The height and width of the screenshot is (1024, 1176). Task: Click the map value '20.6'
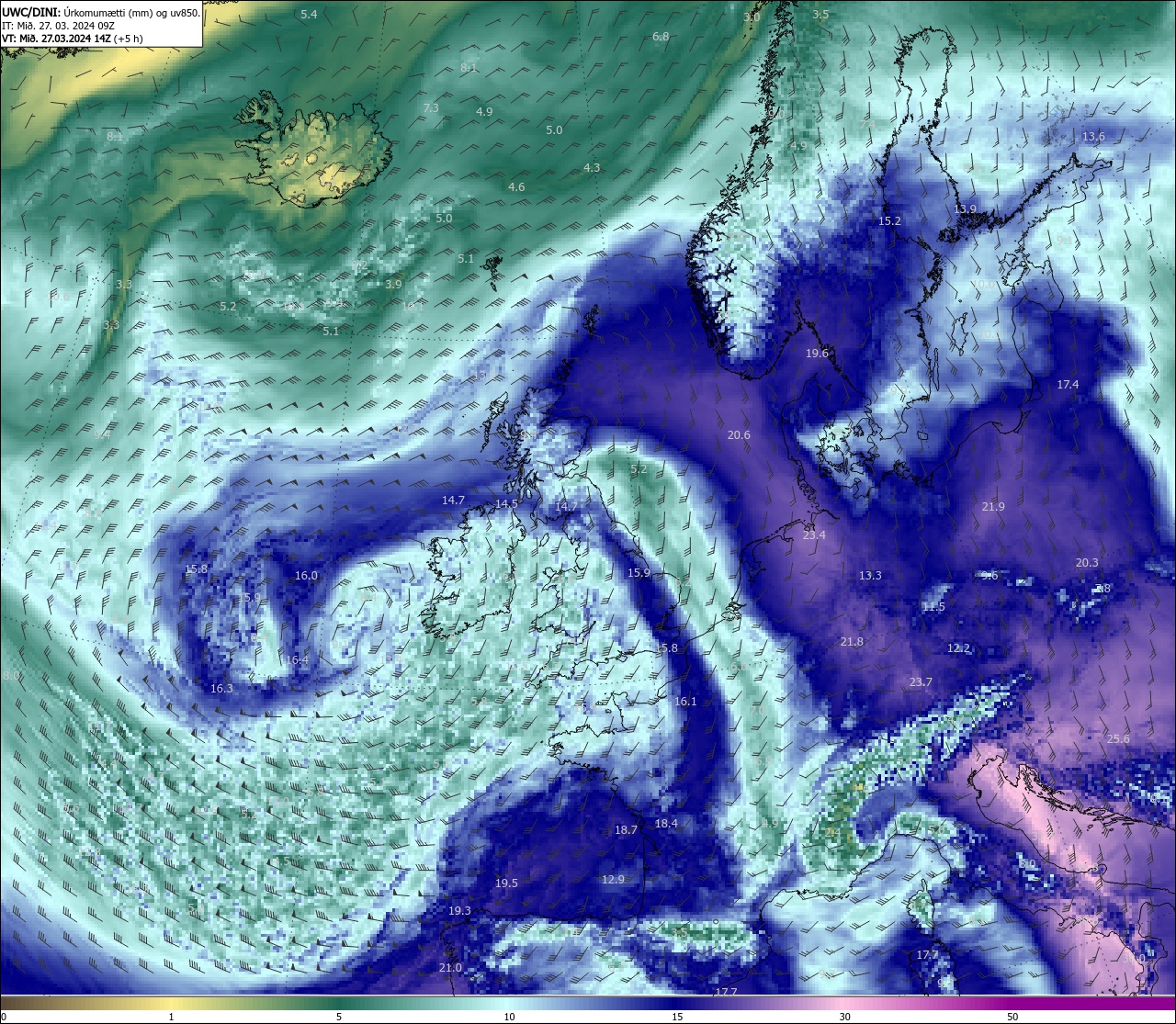pyautogui.click(x=739, y=435)
